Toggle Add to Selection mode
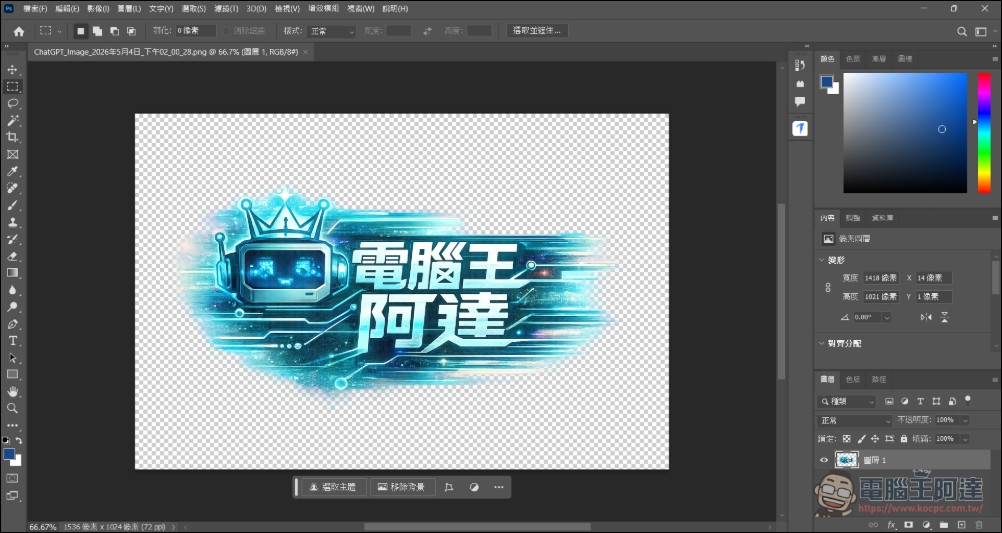1002x533 pixels. pyautogui.click(x=97, y=31)
